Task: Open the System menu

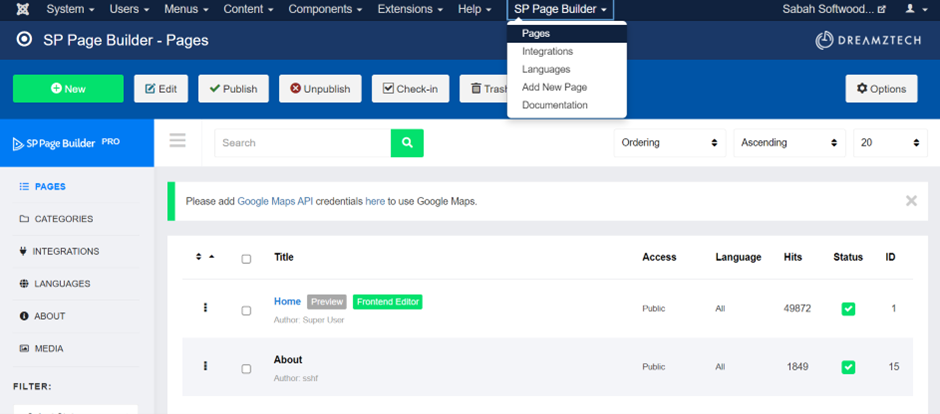Action: pos(70,9)
